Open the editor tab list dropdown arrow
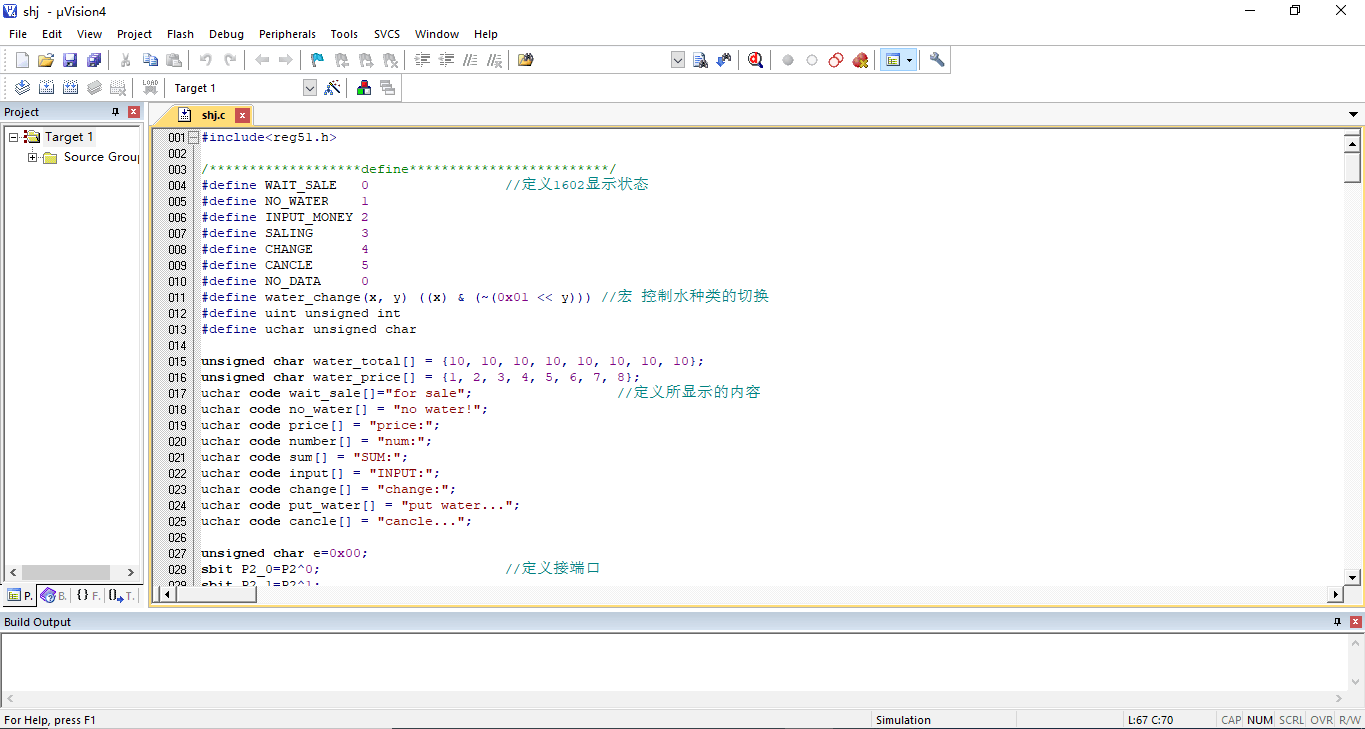 (x=1354, y=115)
